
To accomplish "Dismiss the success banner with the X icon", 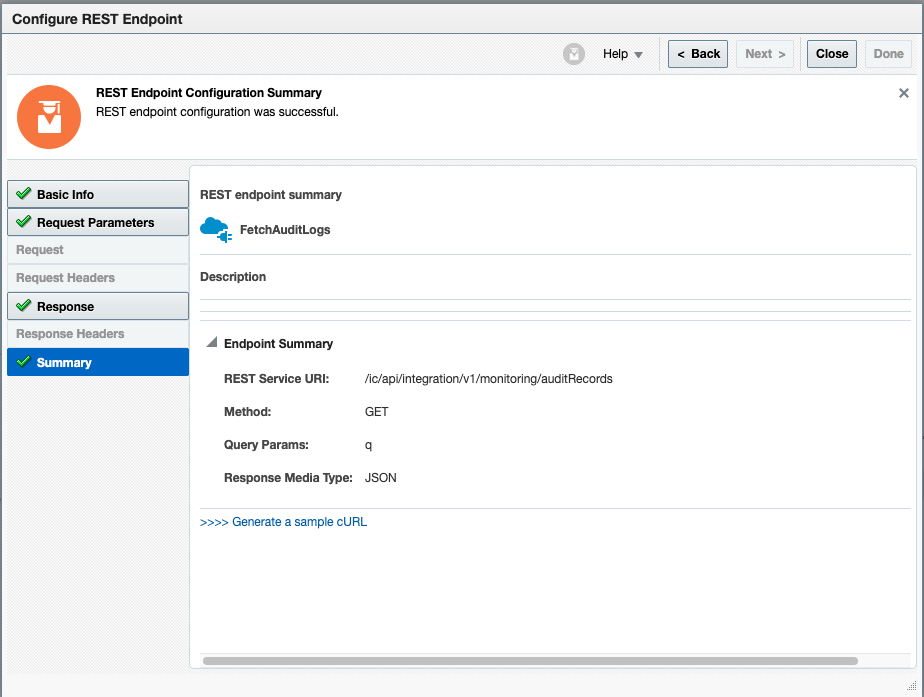I will click(x=904, y=92).
